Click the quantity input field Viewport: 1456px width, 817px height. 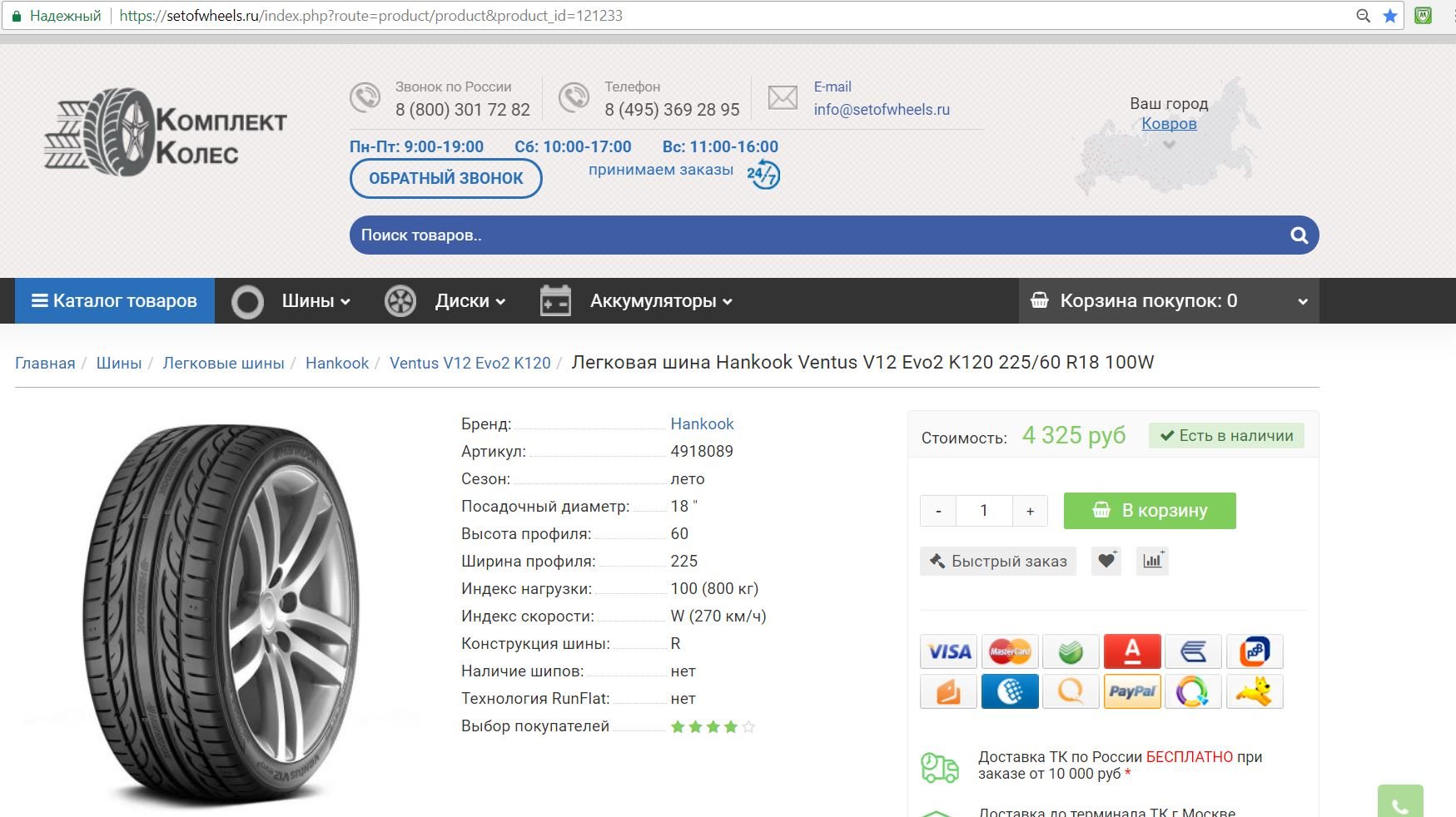pos(984,511)
